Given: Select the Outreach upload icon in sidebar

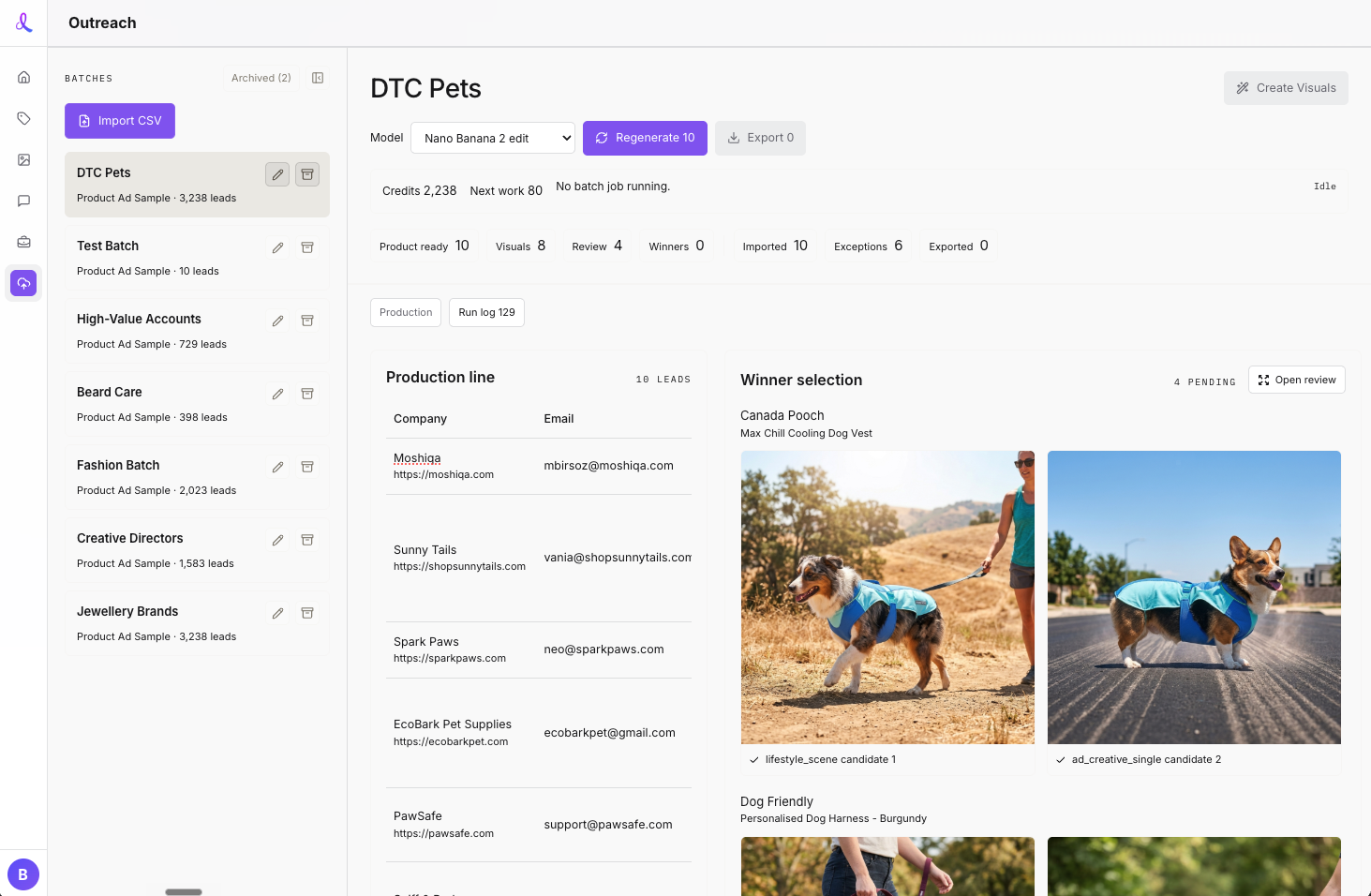Looking at the screenshot, I should pyautogui.click(x=23, y=283).
